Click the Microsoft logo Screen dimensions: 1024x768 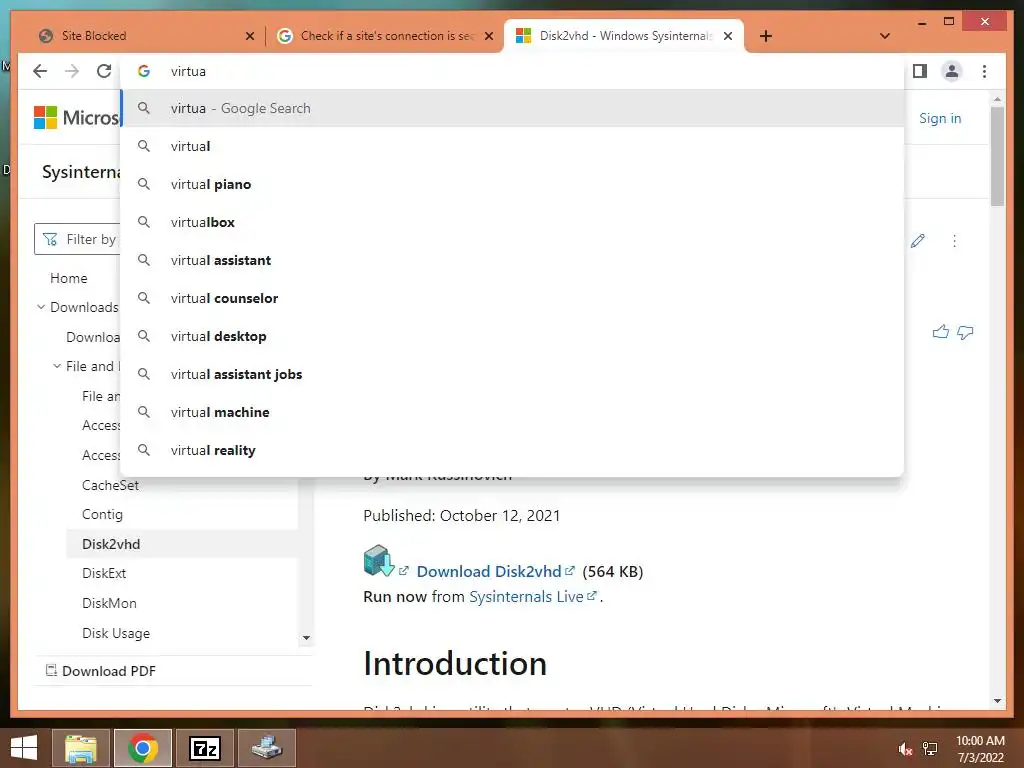(x=76, y=118)
